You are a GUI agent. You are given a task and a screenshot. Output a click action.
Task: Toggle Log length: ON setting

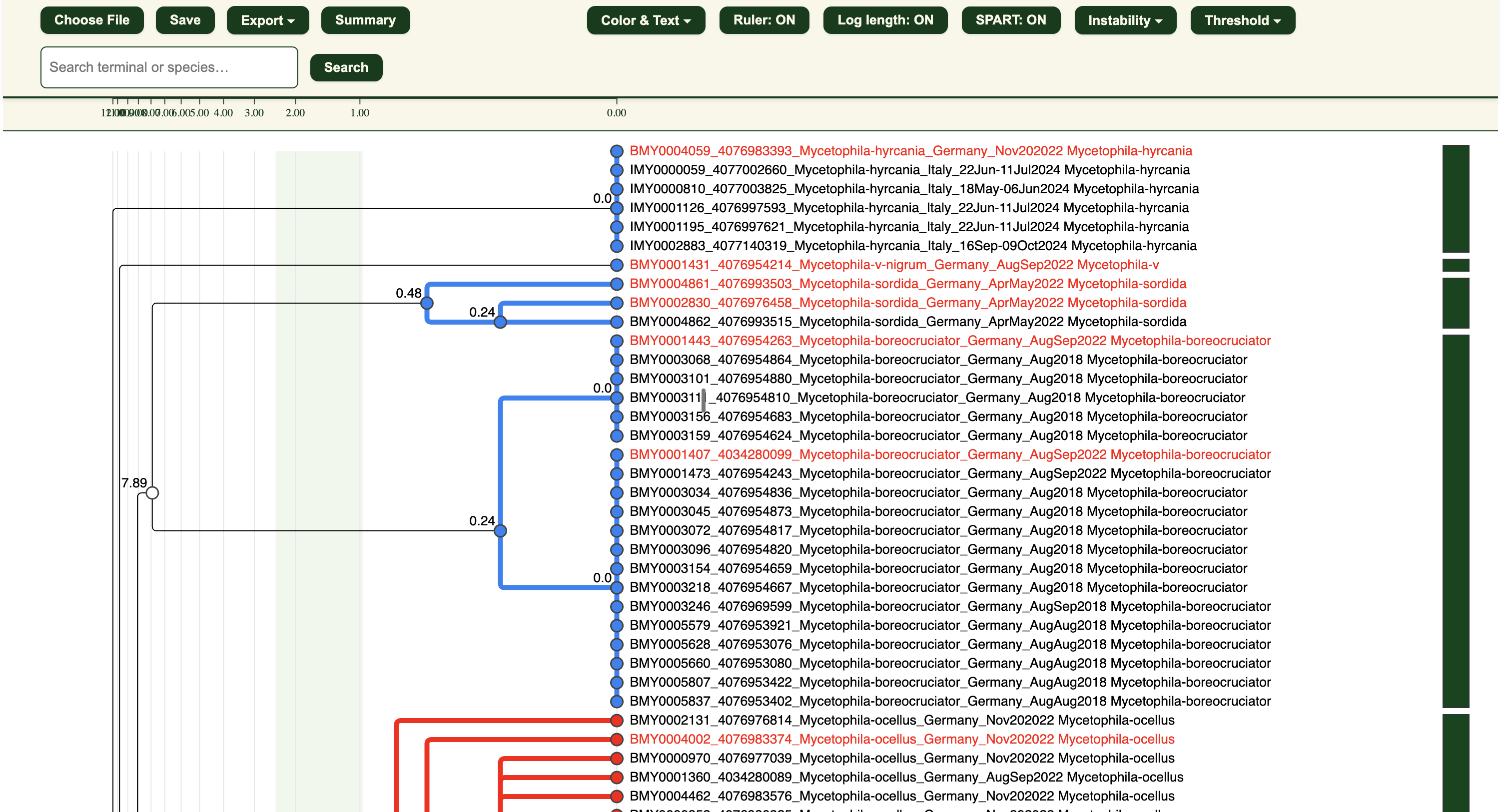pos(884,20)
